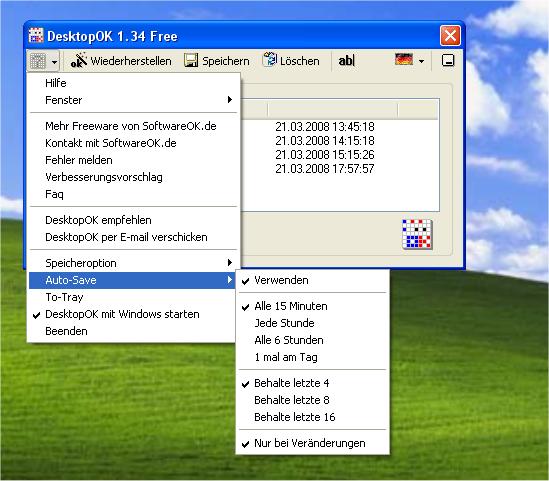
Task: Click the Wiederherstellen button label
Action: [x=131, y=61]
